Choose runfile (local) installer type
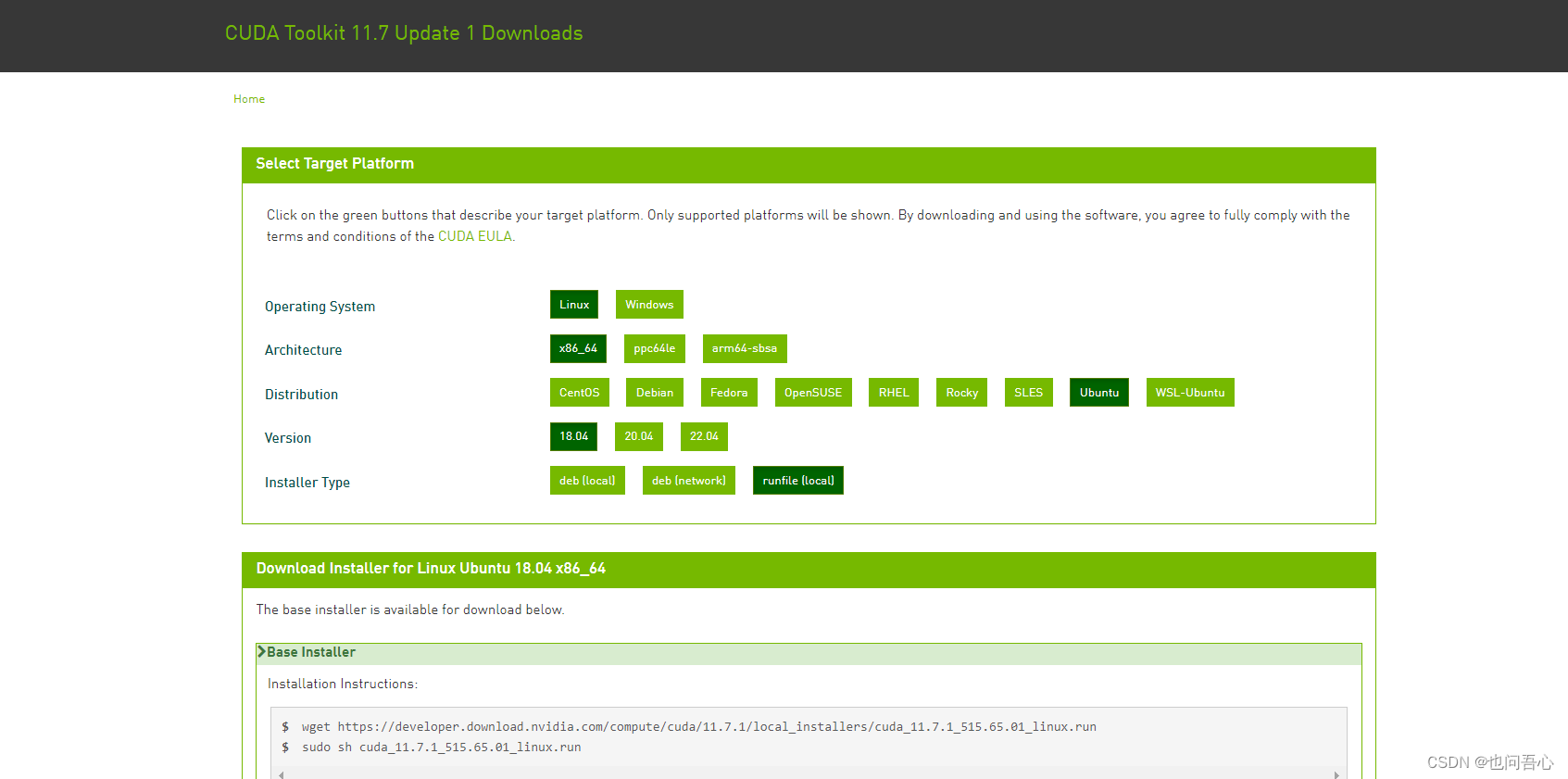Screen dimensions: 1568x779 pos(798,481)
